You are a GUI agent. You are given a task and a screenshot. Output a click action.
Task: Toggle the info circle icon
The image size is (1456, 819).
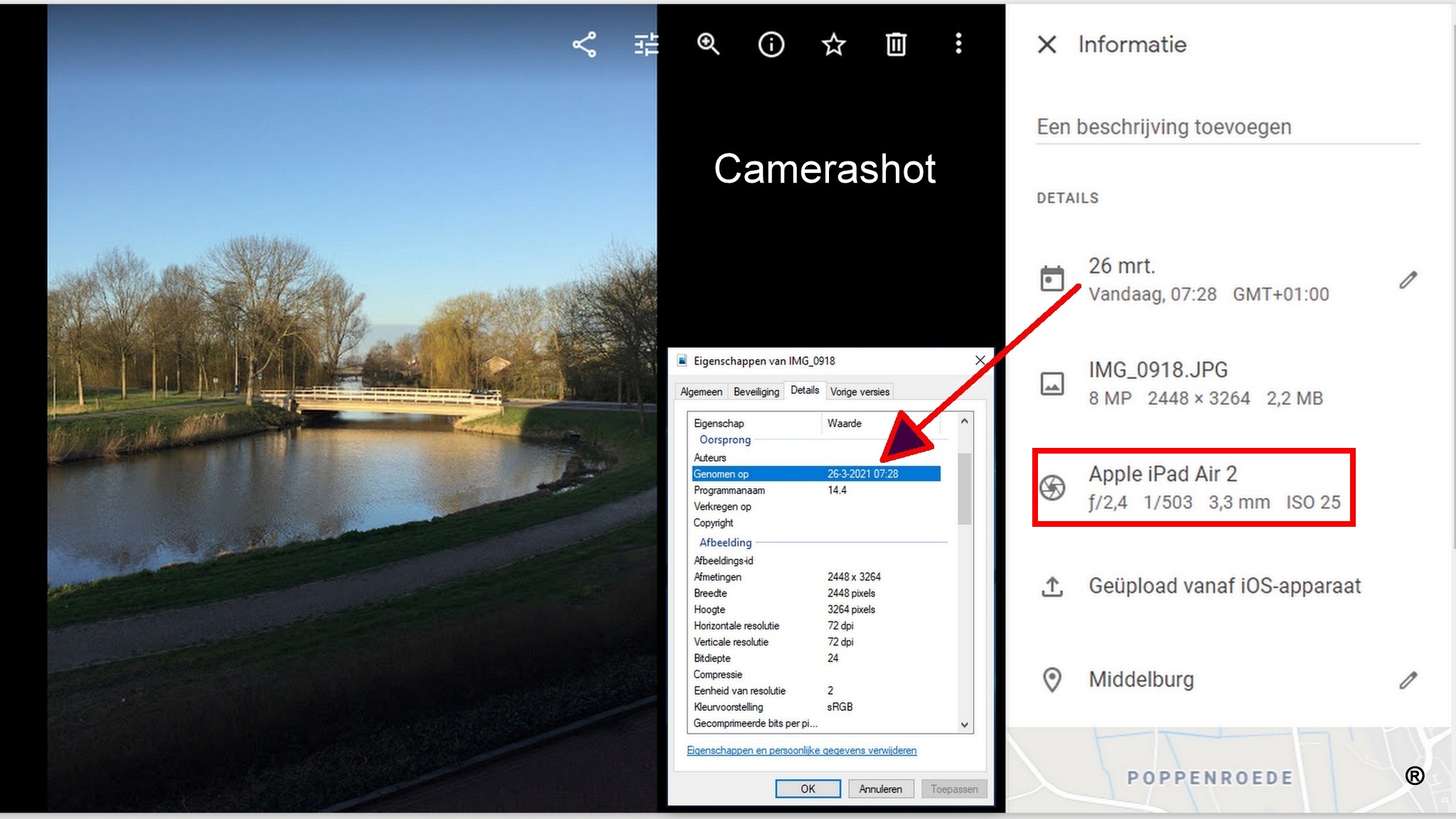click(771, 45)
